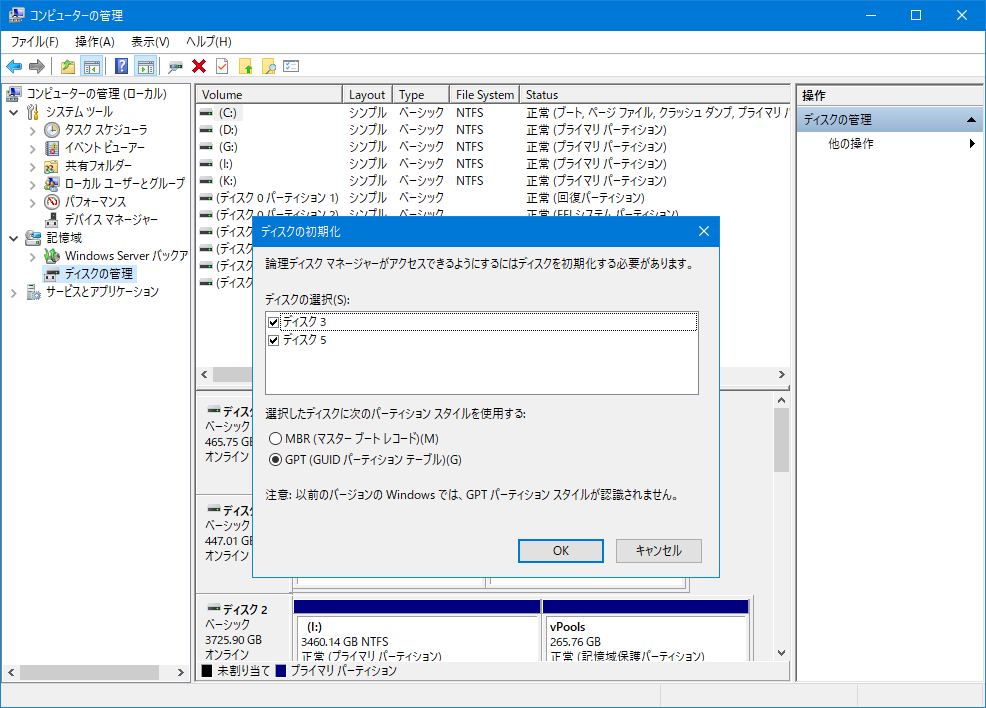
Task: Uncheck the ディスク 5 checkbox
Action: tap(274, 340)
